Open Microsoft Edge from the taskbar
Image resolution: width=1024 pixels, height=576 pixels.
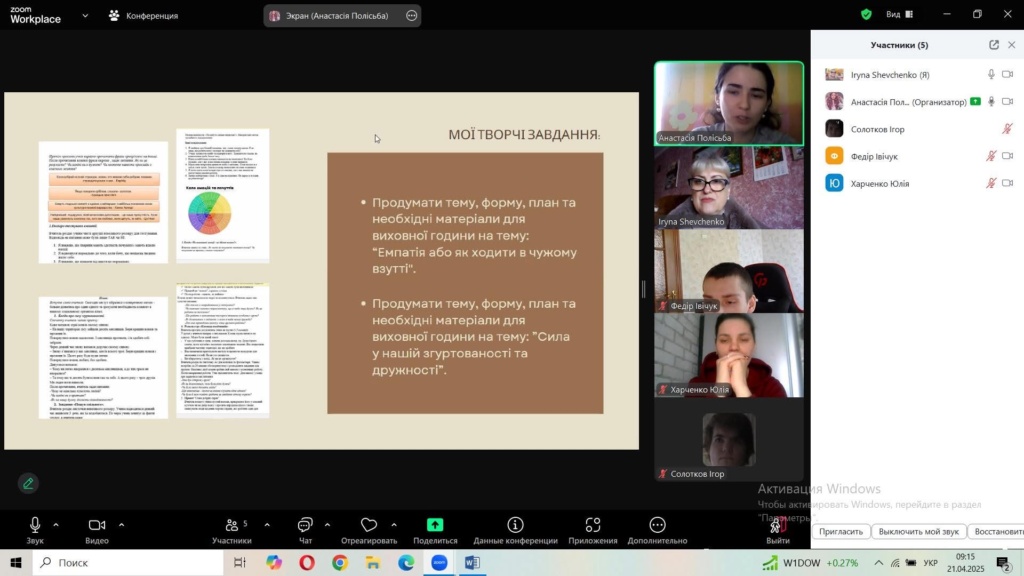tap(406, 562)
